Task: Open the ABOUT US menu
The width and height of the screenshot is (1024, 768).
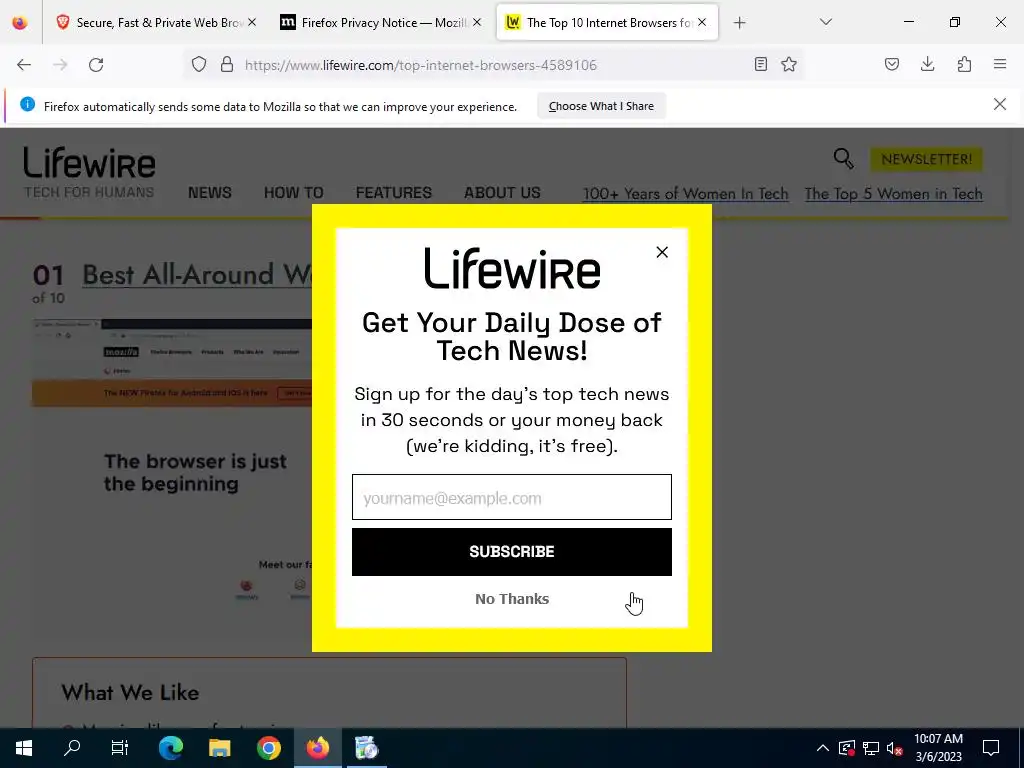Action: tap(502, 193)
